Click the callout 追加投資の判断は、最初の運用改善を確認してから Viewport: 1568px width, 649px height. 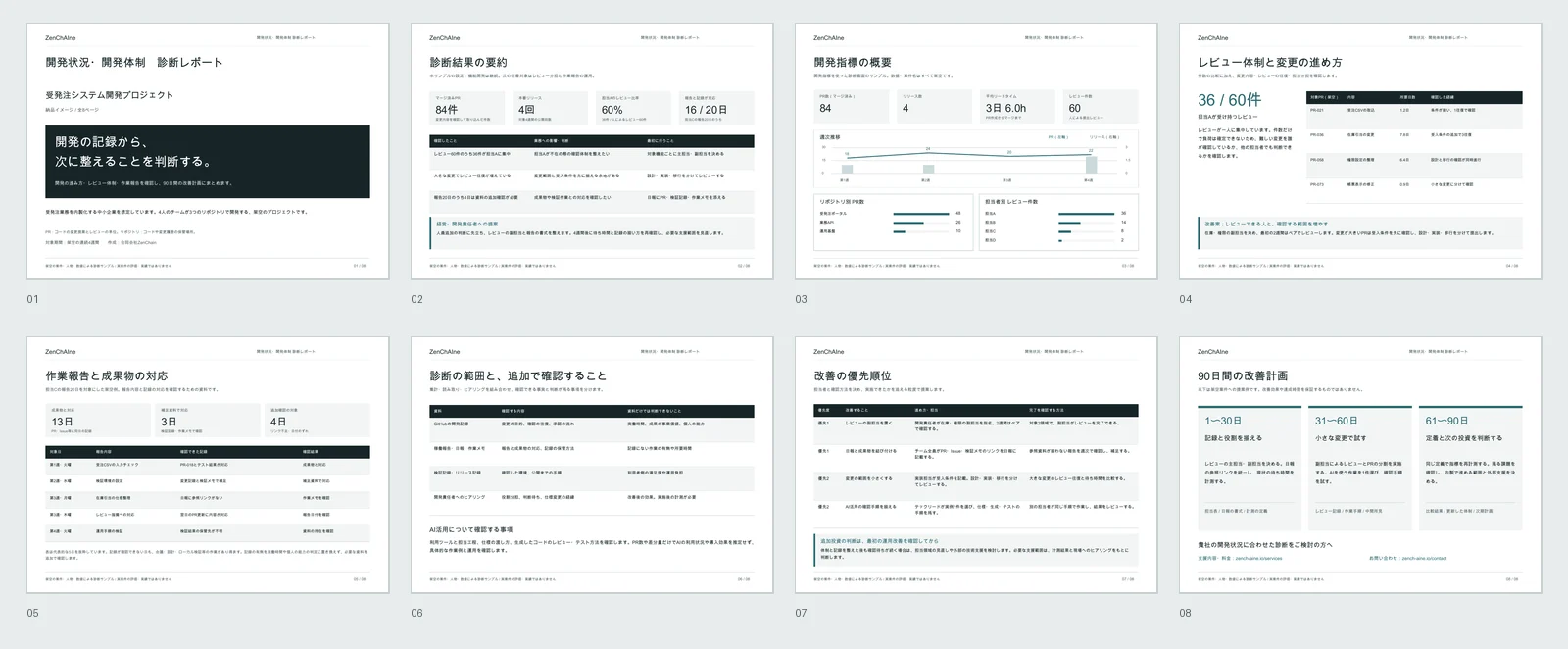click(x=976, y=549)
